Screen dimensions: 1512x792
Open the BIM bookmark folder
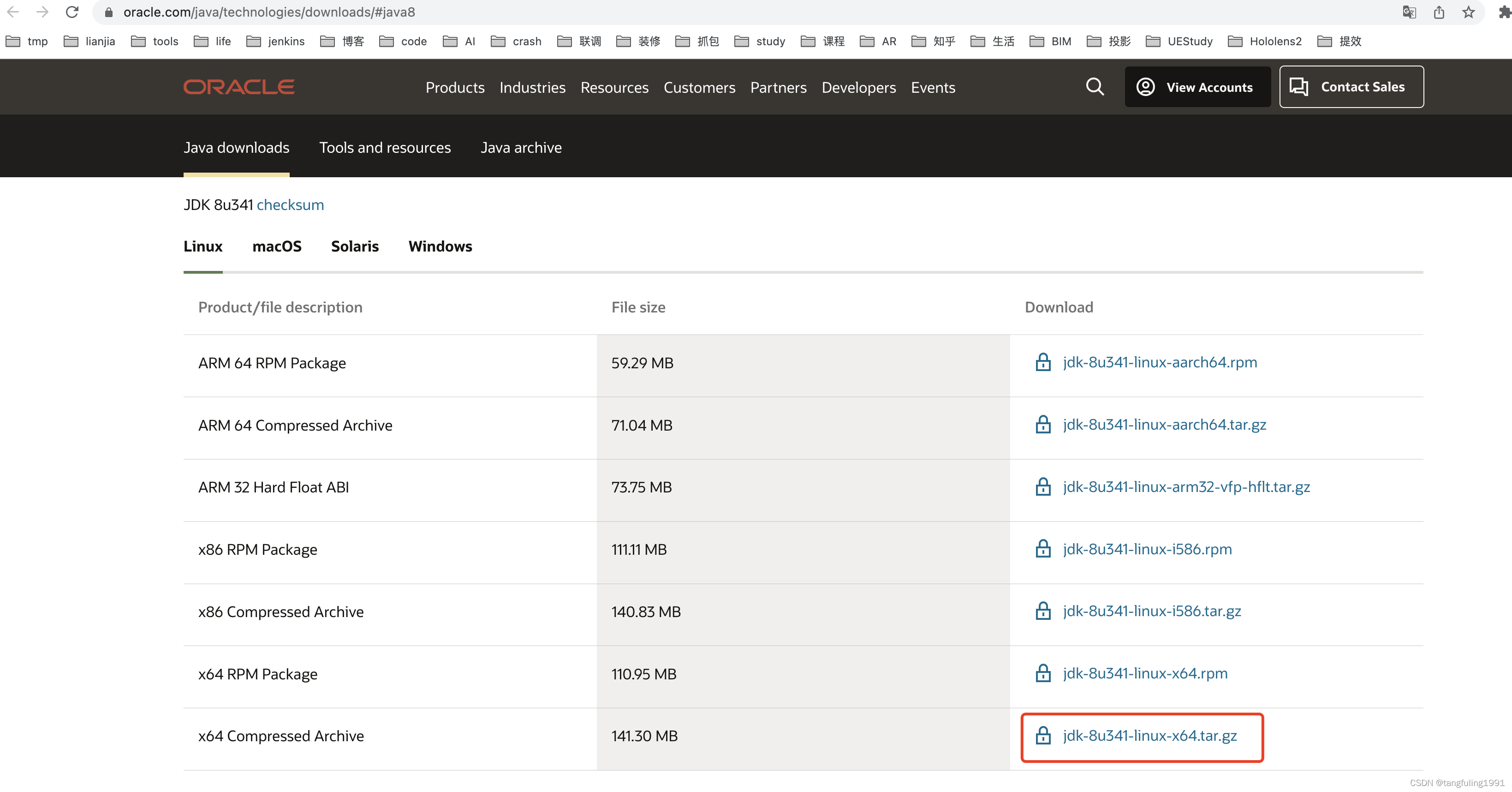(x=1051, y=41)
